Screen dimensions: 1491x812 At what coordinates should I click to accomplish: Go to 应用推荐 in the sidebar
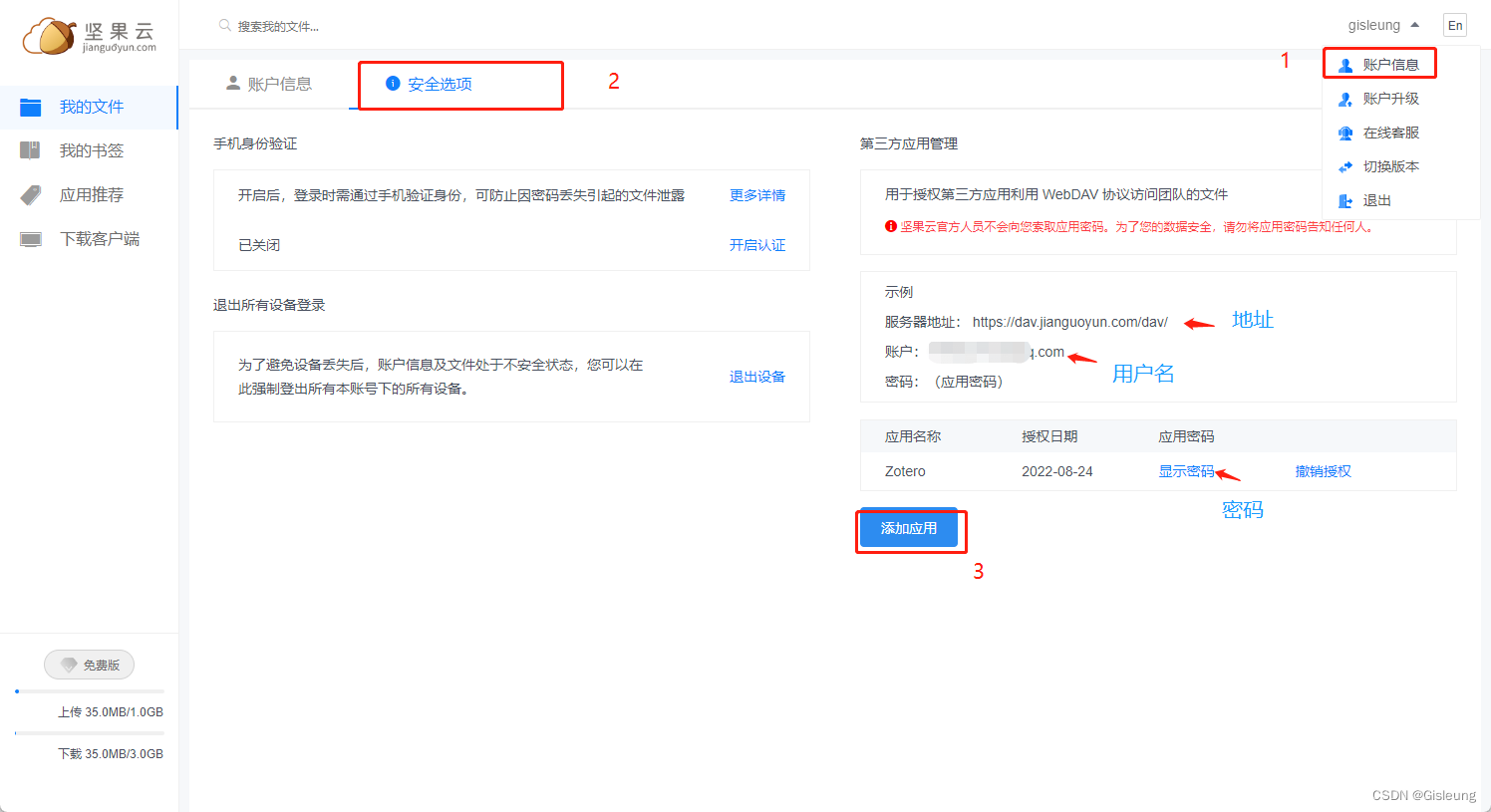tap(89, 194)
